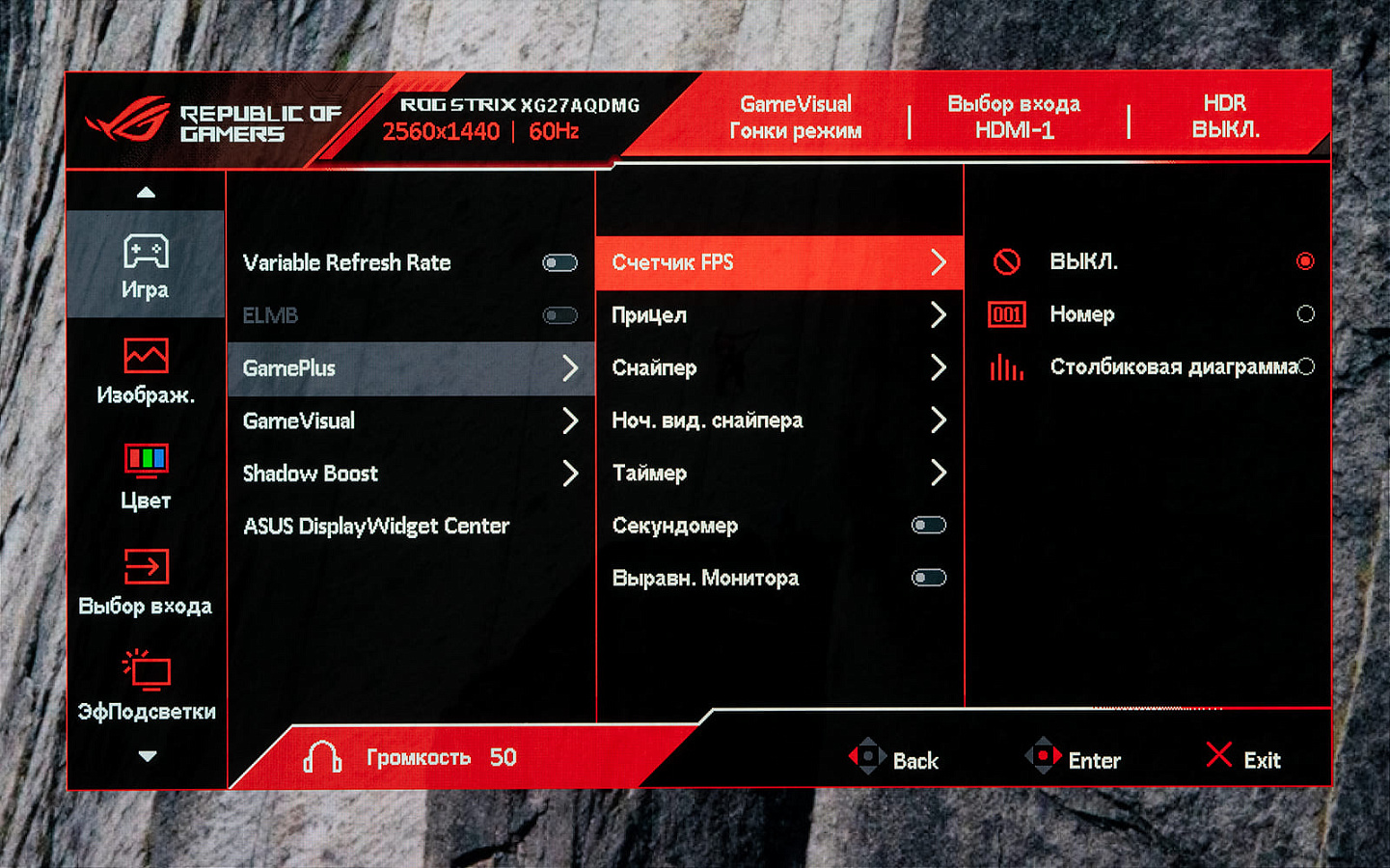
Task: Click the bar chart icon
Action: point(1006,366)
